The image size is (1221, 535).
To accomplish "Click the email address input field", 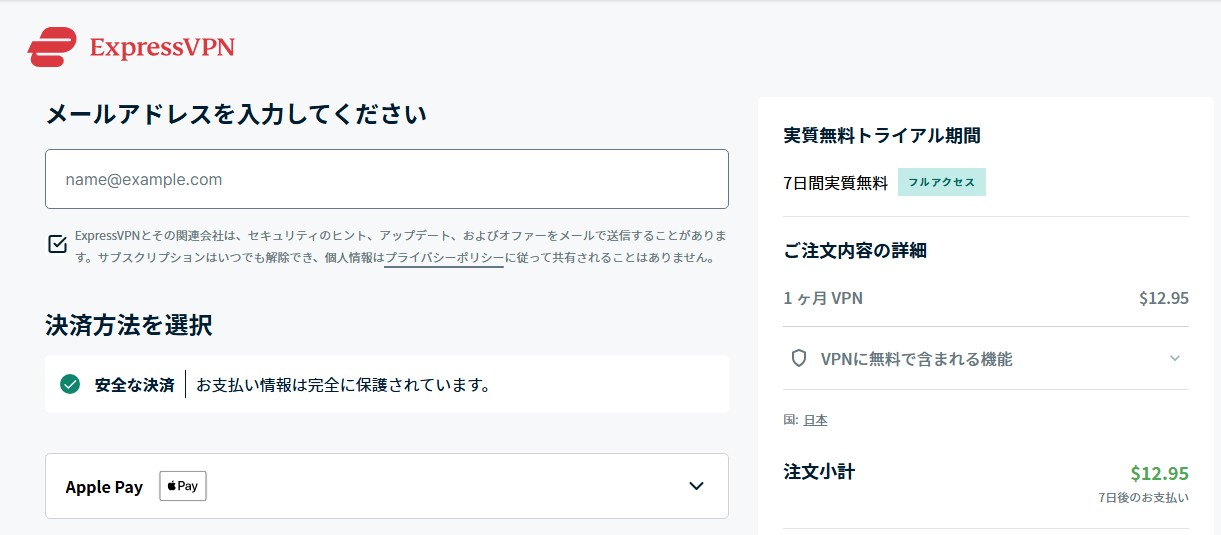I will pyautogui.click(x=387, y=179).
